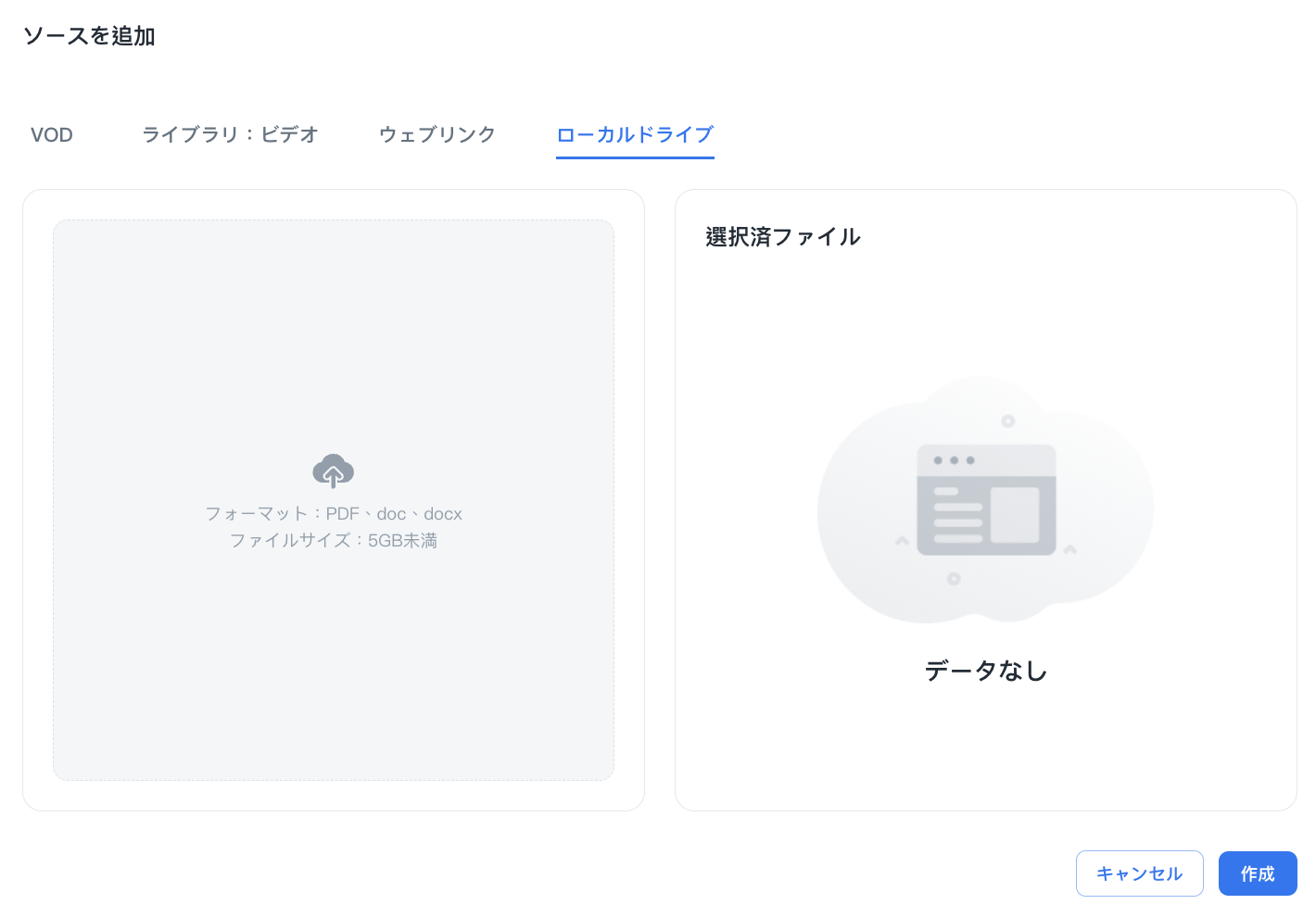Open the ライブラリ：ビデオ tab
Image resolution: width=1316 pixels, height=917 pixels.
[x=230, y=135]
